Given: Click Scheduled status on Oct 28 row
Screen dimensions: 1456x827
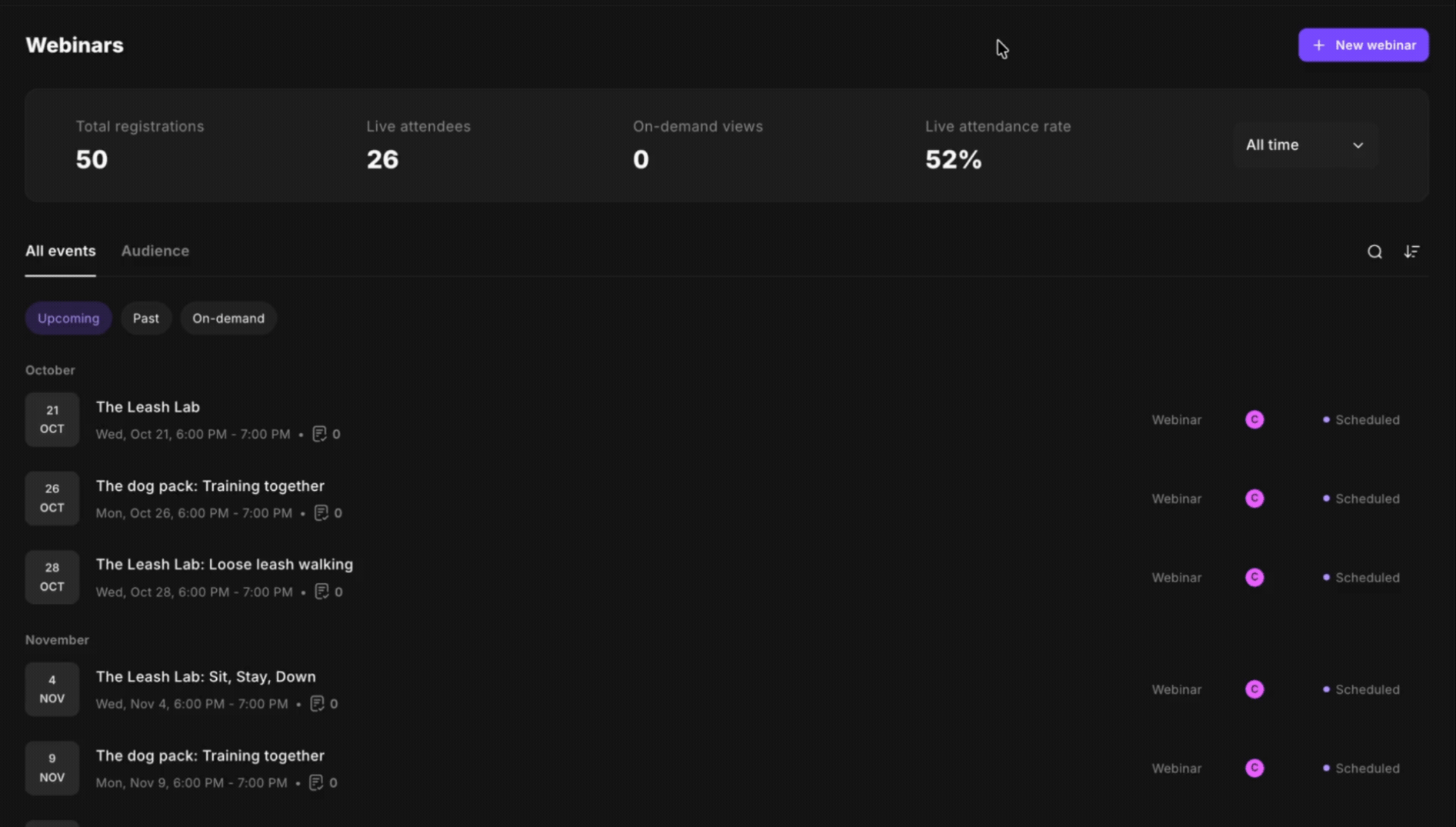Looking at the screenshot, I should click(x=1361, y=577).
